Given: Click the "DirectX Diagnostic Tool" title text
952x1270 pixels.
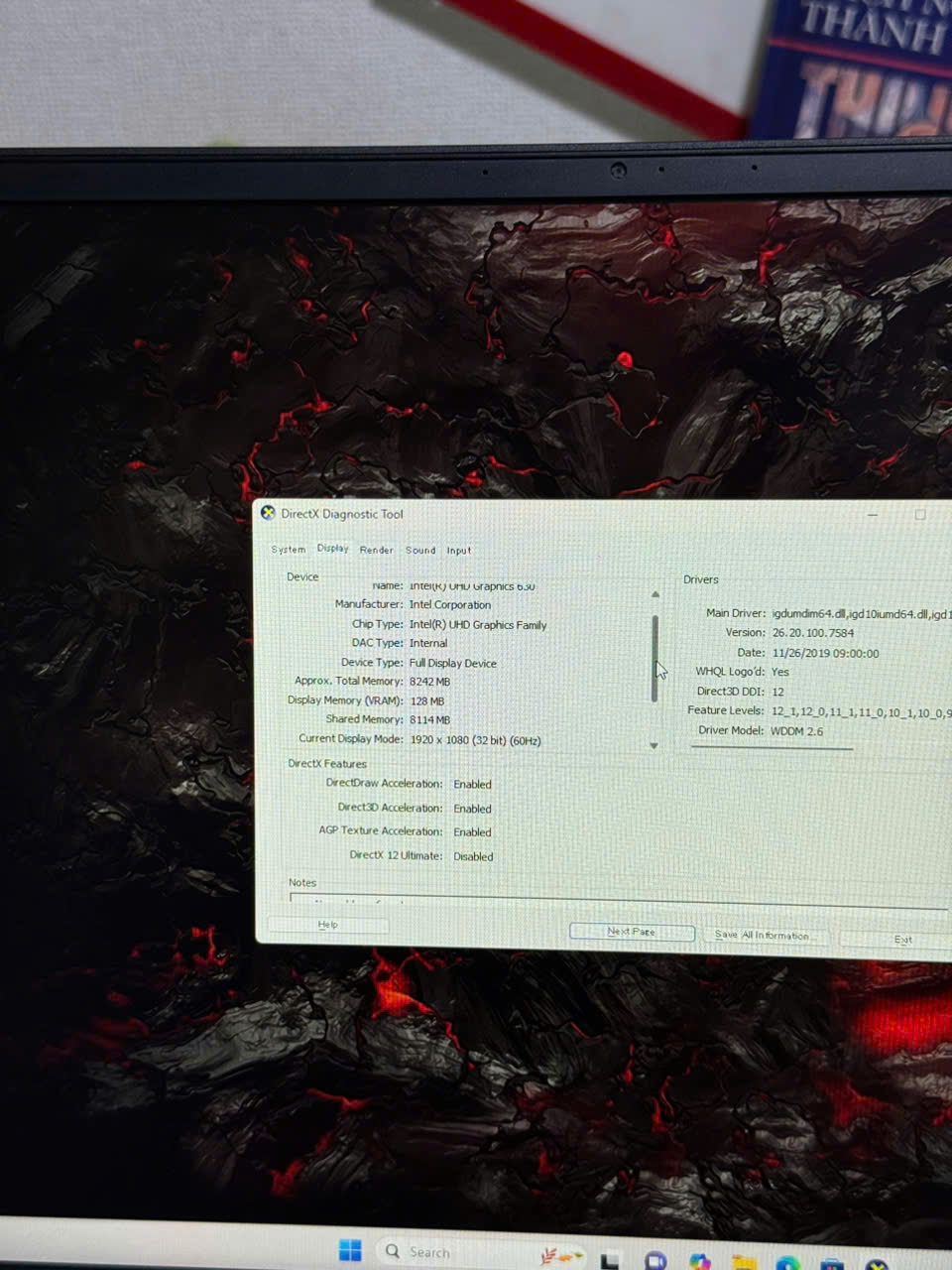Looking at the screenshot, I should [342, 514].
